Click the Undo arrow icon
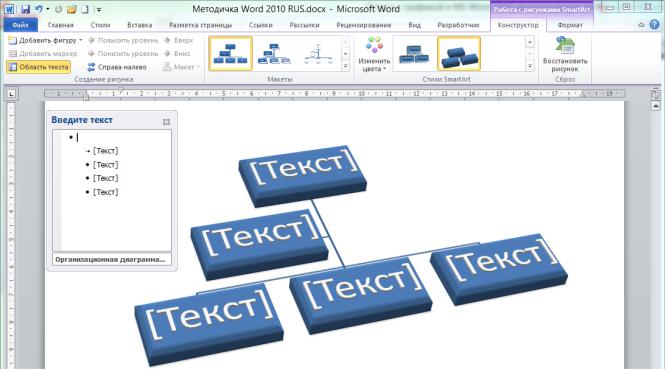 [39, 8]
